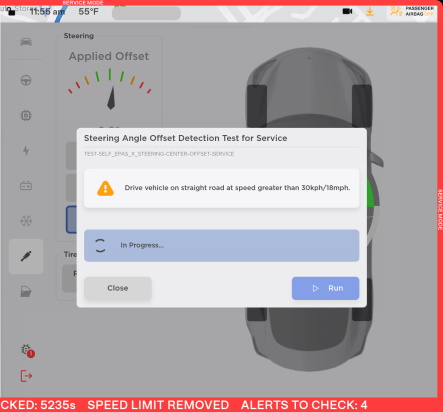Open the chassis suspension sidebar icon
Screen dimensions: 443x412
click(x=26, y=256)
